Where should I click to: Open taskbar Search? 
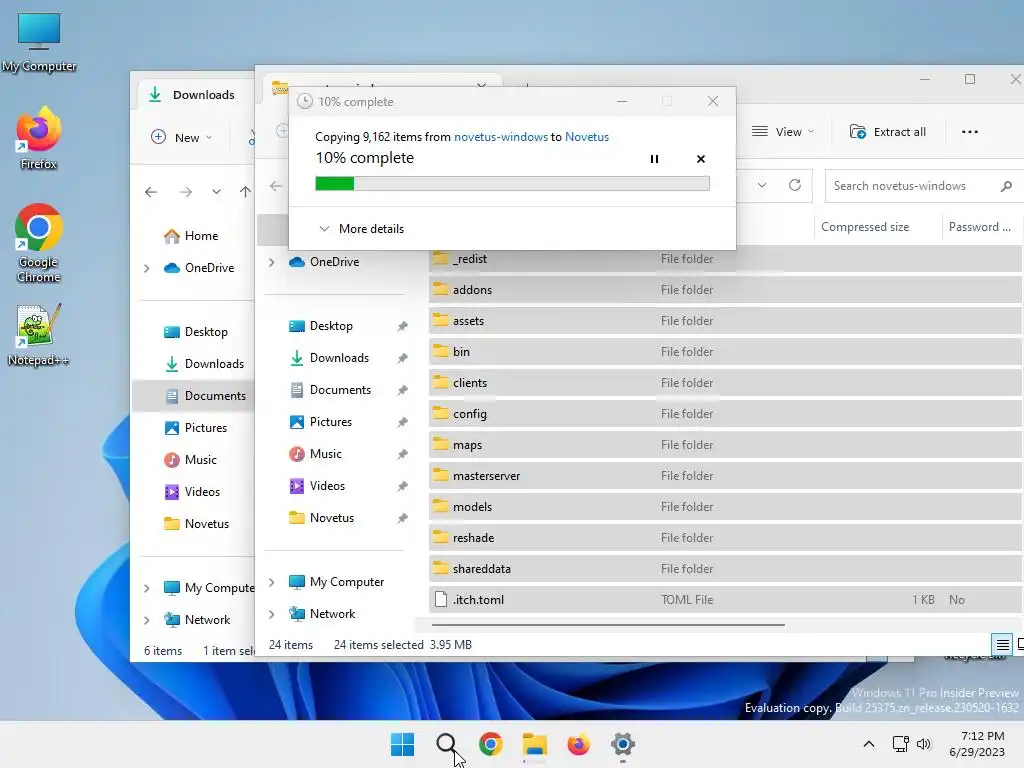447,744
